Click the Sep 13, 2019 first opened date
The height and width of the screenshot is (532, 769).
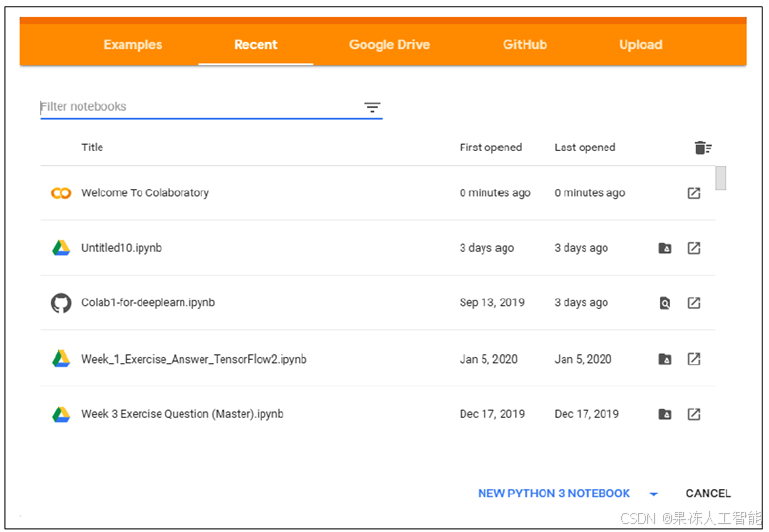[x=492, y=303]
